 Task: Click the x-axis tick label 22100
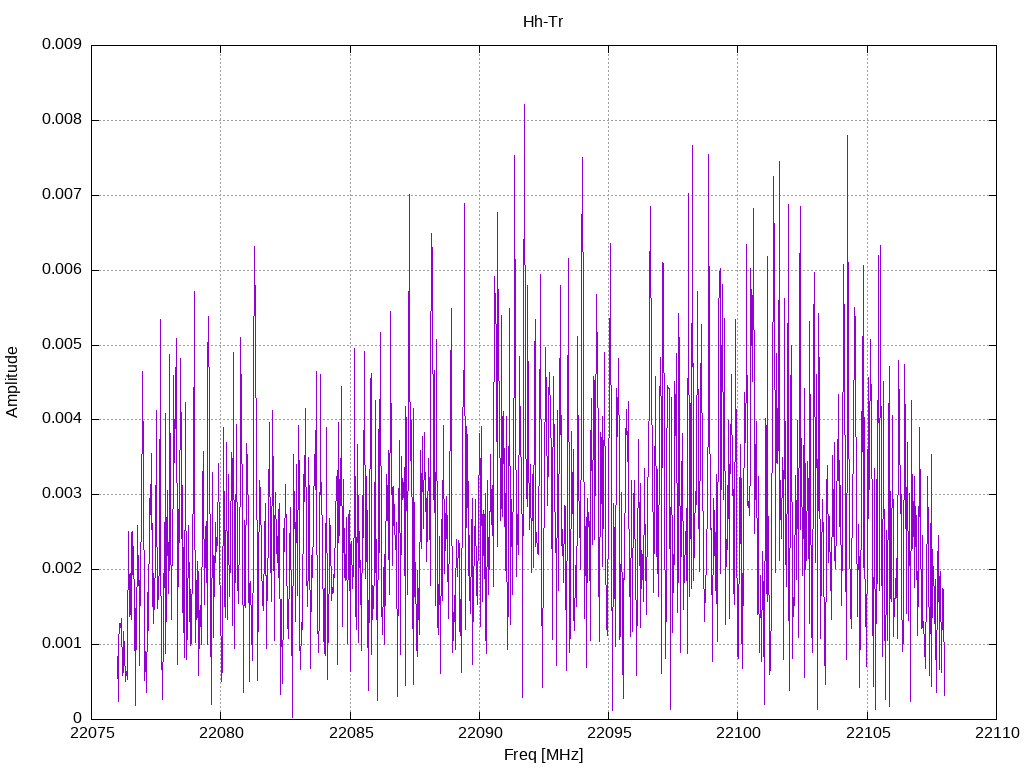point(739,733)
